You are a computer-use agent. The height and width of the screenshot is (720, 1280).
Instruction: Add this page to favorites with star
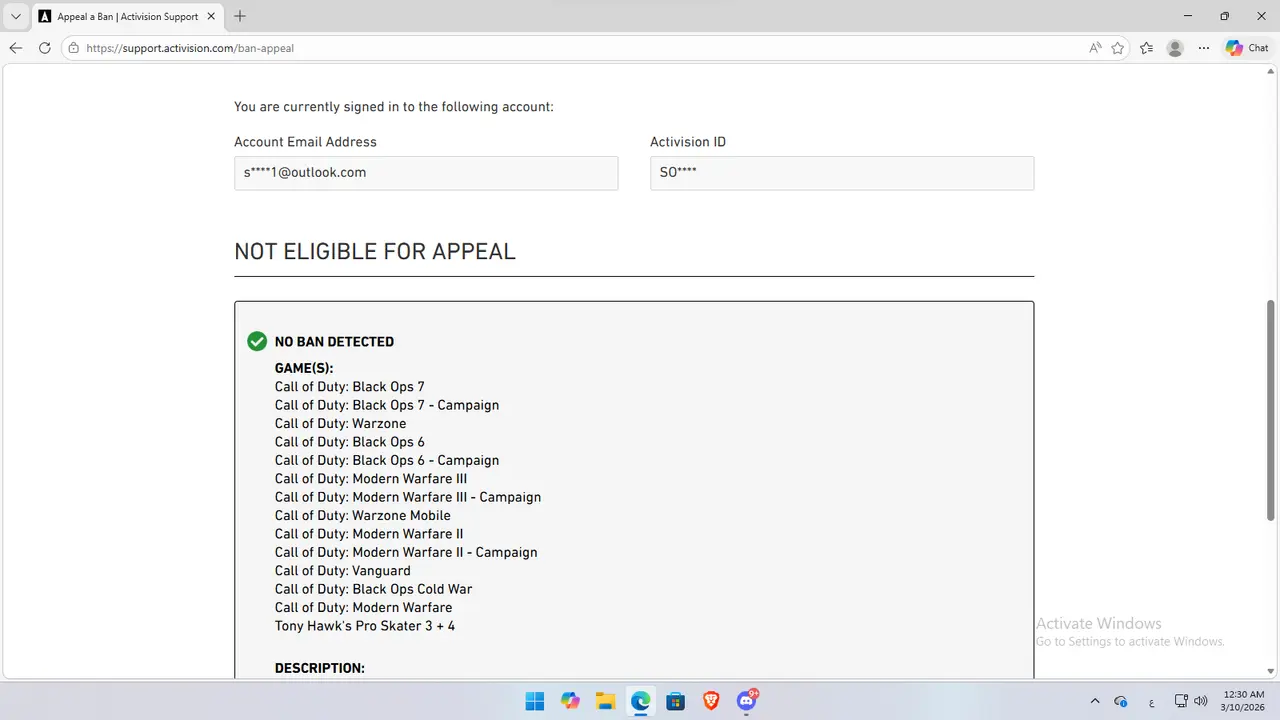(1118, 48)
